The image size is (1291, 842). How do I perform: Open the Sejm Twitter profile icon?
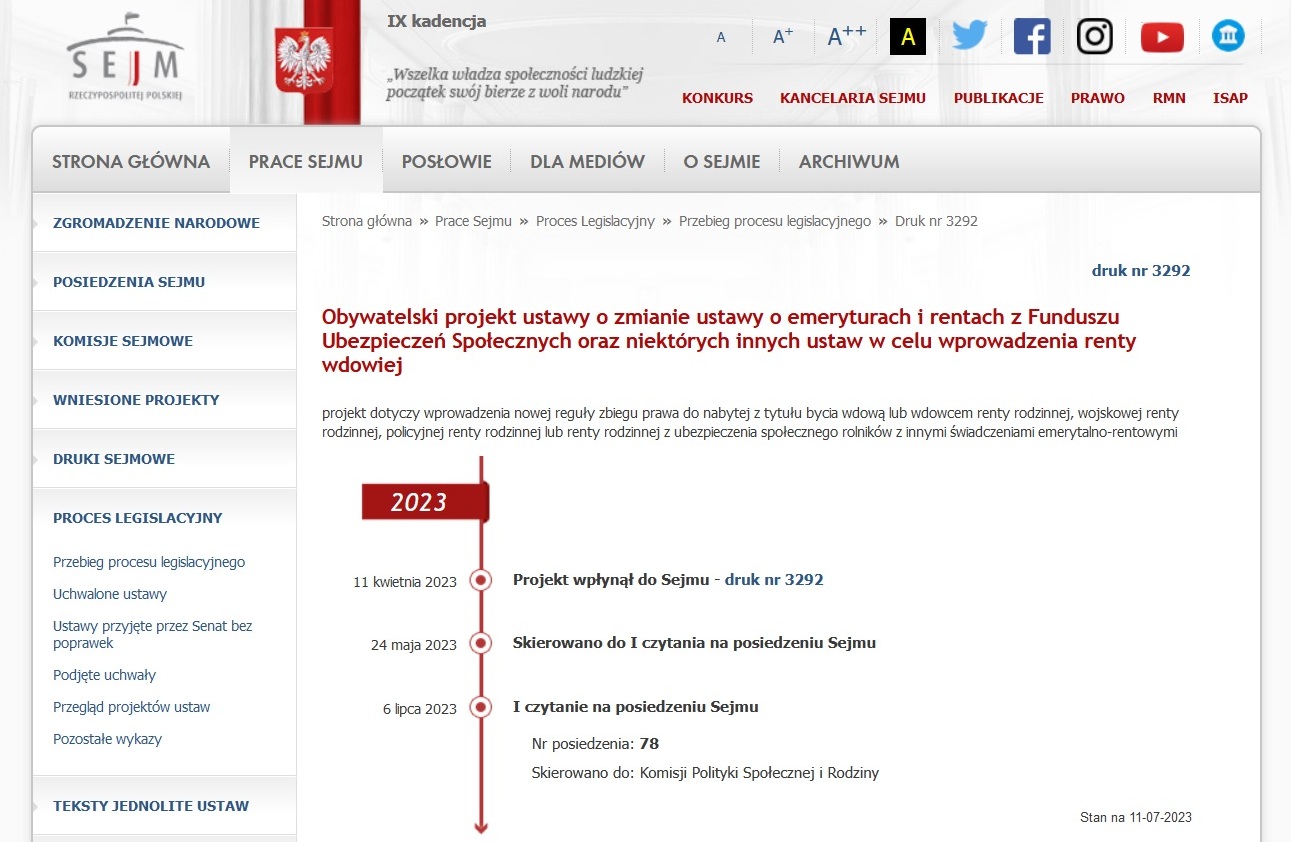(x=968, y=37)
